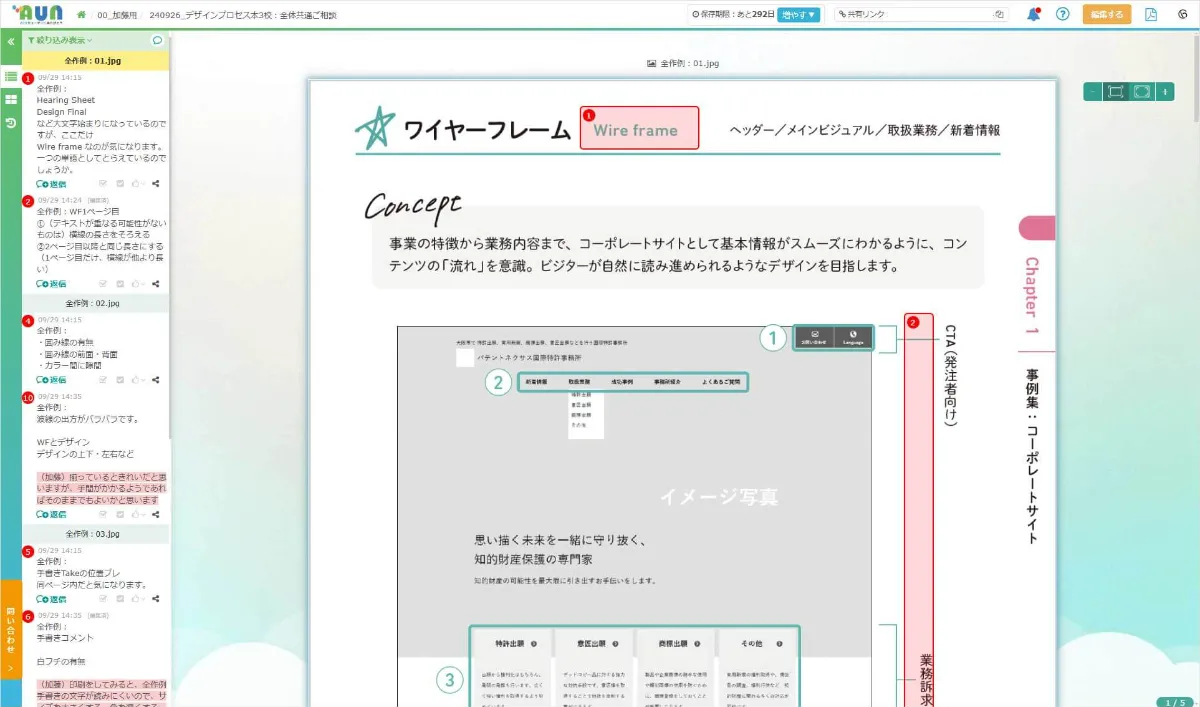Open the 返信 reply link on first comment
The image size is (1200, 707).
click(50, 183)
